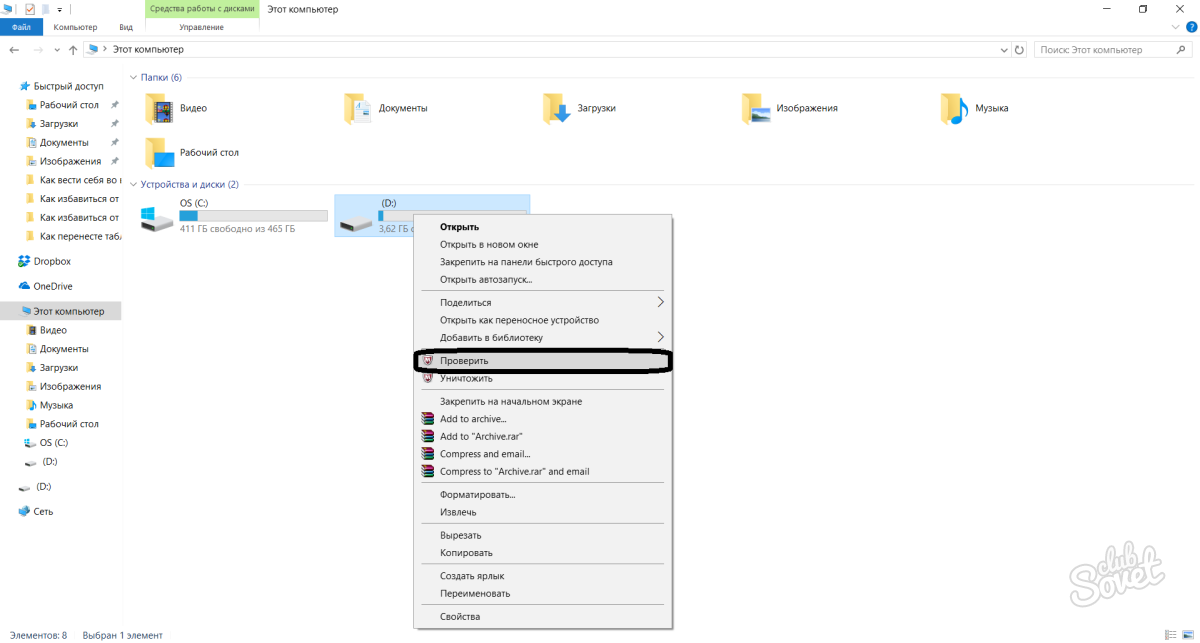The height and width of the screenshot is (643, 1200).
Task: Open the Видео folder icon
Action: (159, 108)
